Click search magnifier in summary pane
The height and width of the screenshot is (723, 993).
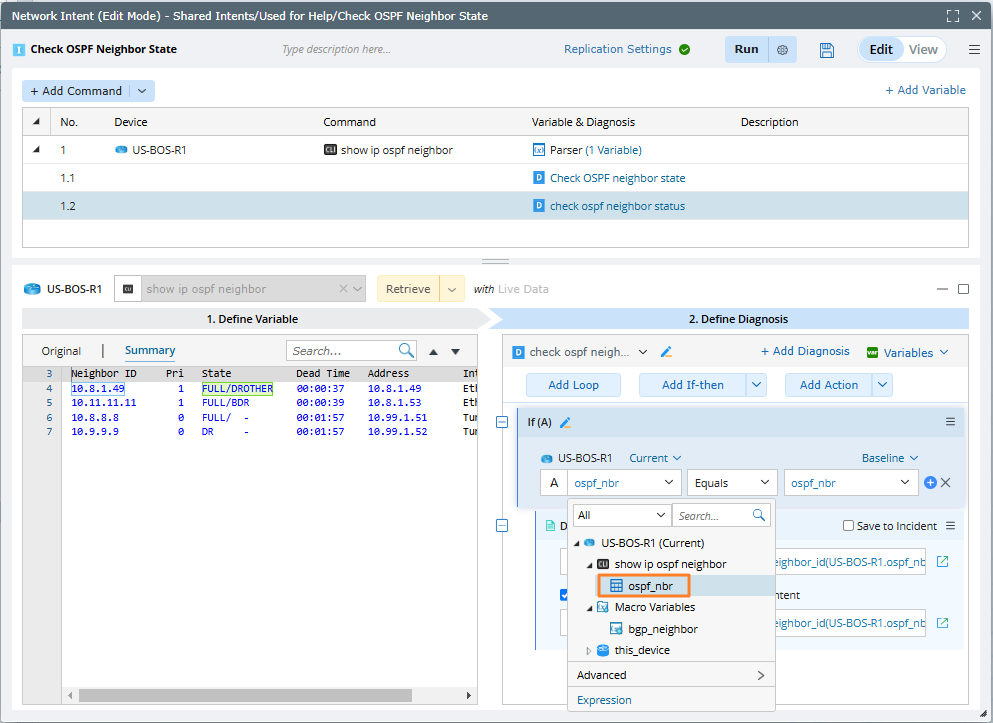pyautogui.click(x=406, y=351)
